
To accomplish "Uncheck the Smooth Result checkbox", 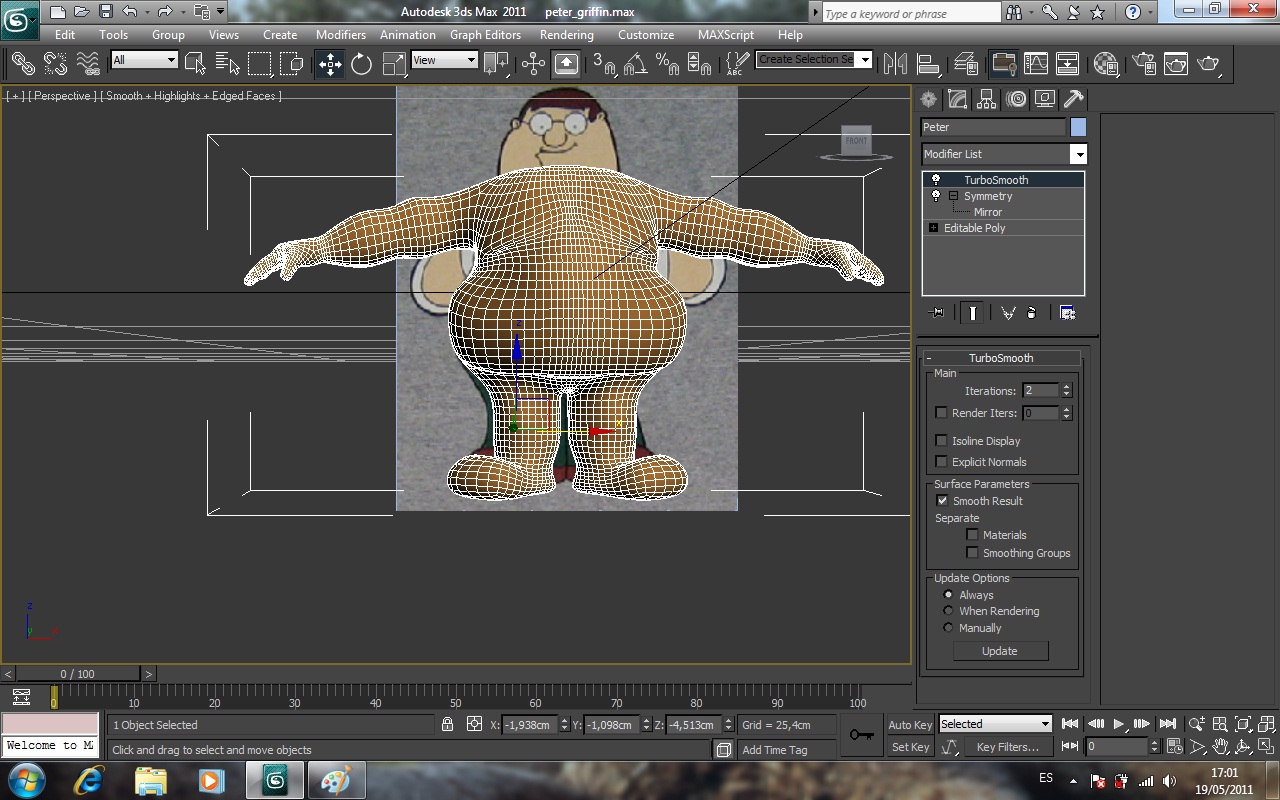I will (941, 501).
